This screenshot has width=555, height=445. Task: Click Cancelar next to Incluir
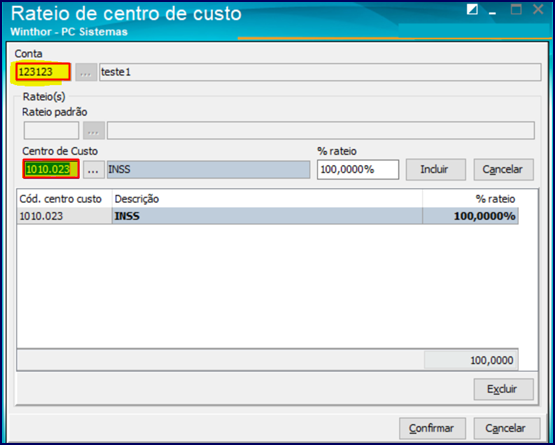point(503,170)
